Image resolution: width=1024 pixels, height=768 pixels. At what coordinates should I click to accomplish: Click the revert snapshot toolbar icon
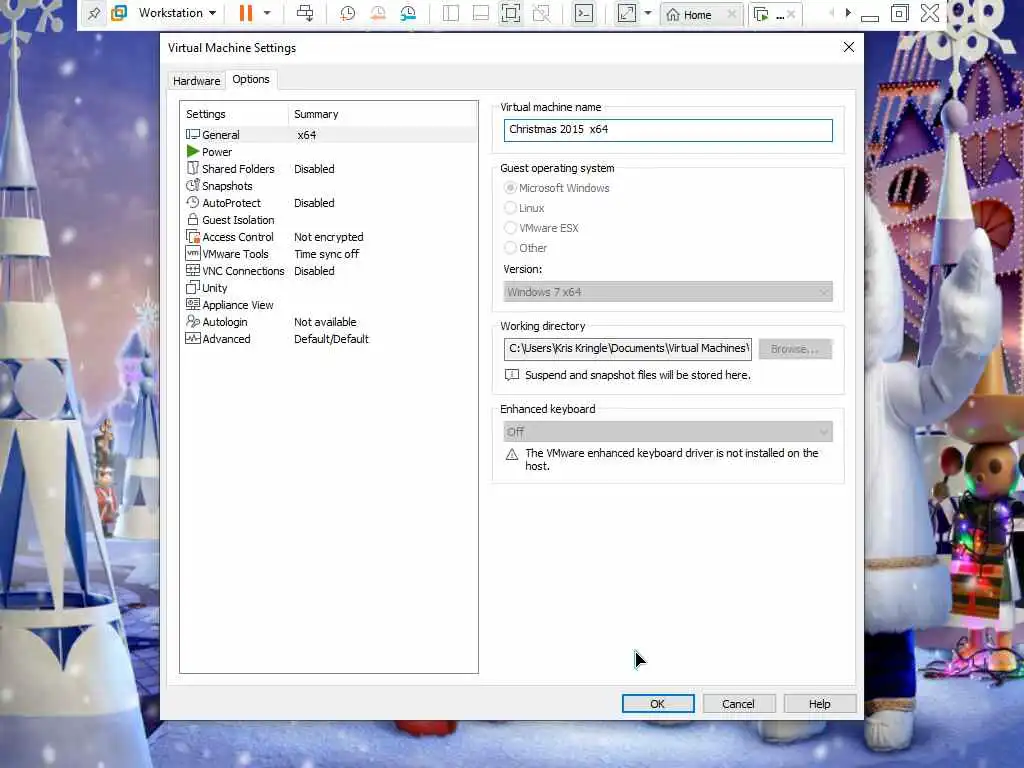(377, 14)
